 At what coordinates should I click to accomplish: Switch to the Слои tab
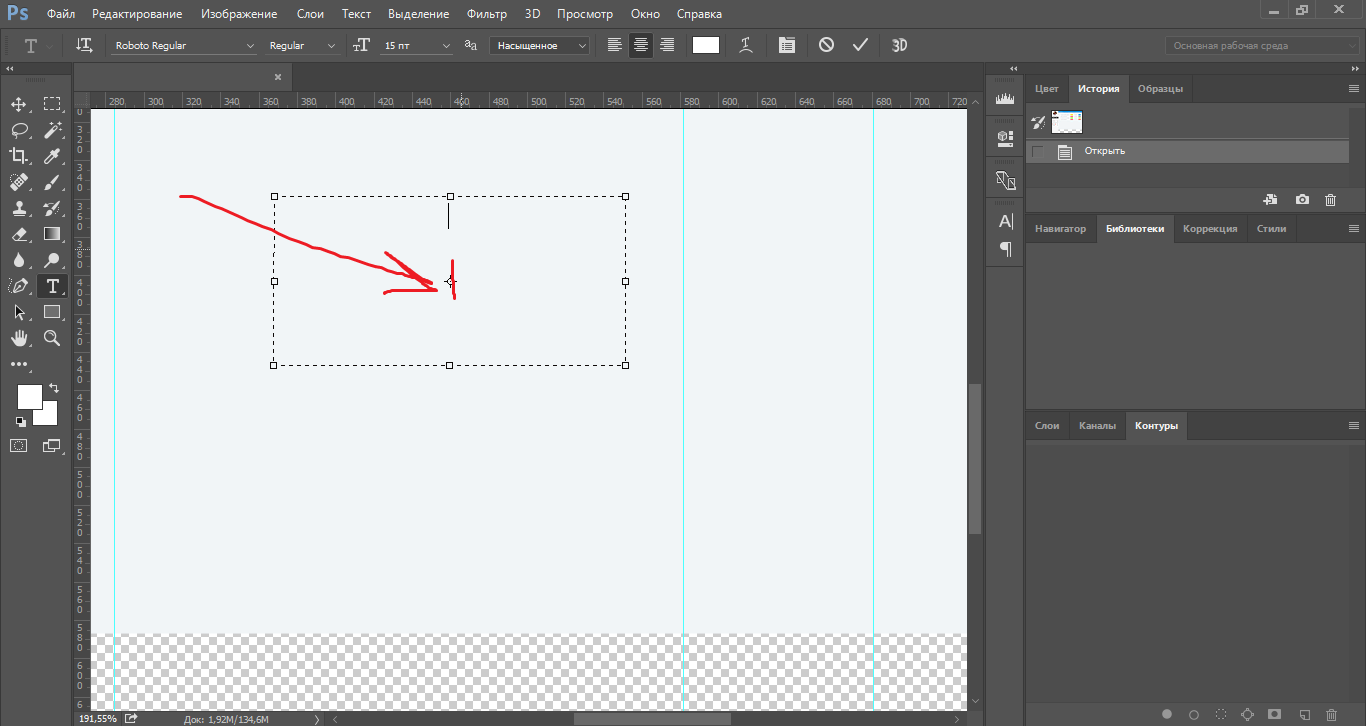(1047, 425)
